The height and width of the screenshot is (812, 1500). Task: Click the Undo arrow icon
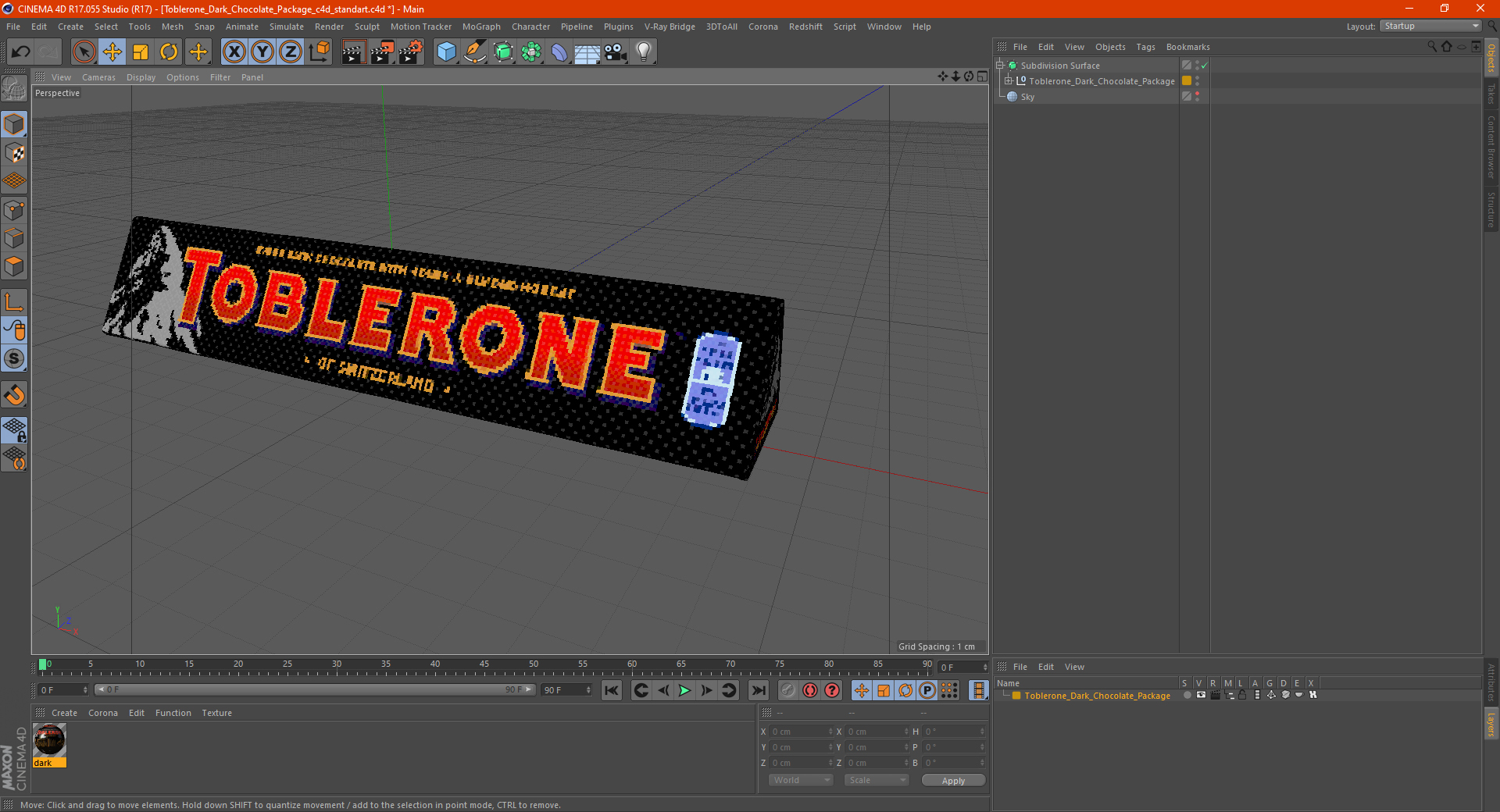[21, 52]
